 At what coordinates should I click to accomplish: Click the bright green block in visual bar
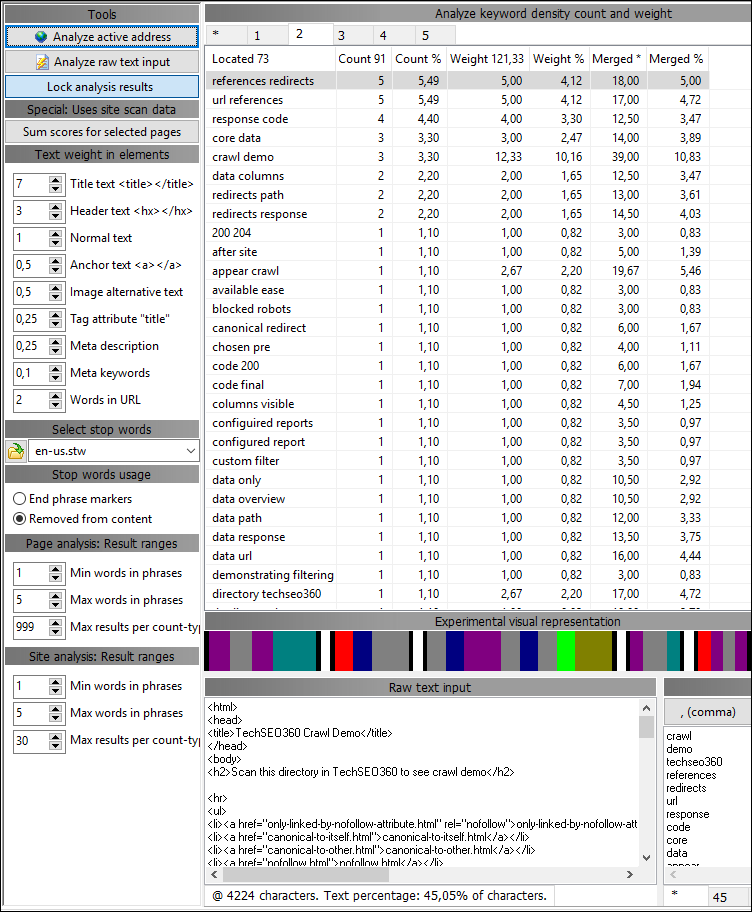click(566, 651)
